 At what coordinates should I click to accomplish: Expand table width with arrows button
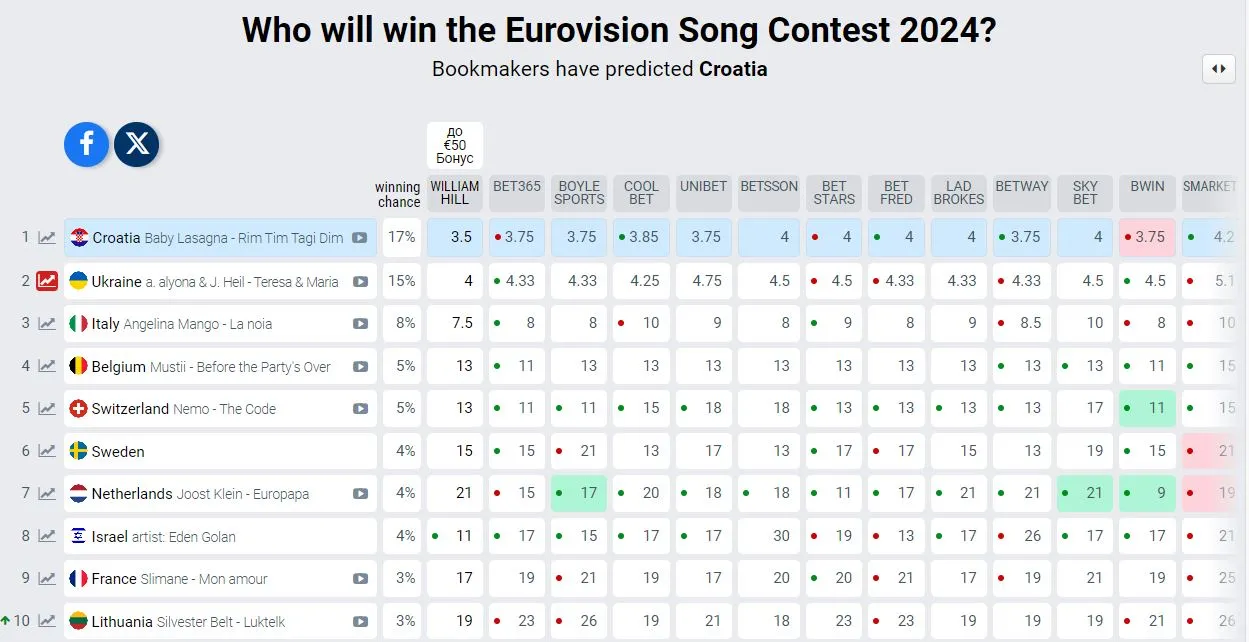pyautogui.click(x=1219, y=69)
